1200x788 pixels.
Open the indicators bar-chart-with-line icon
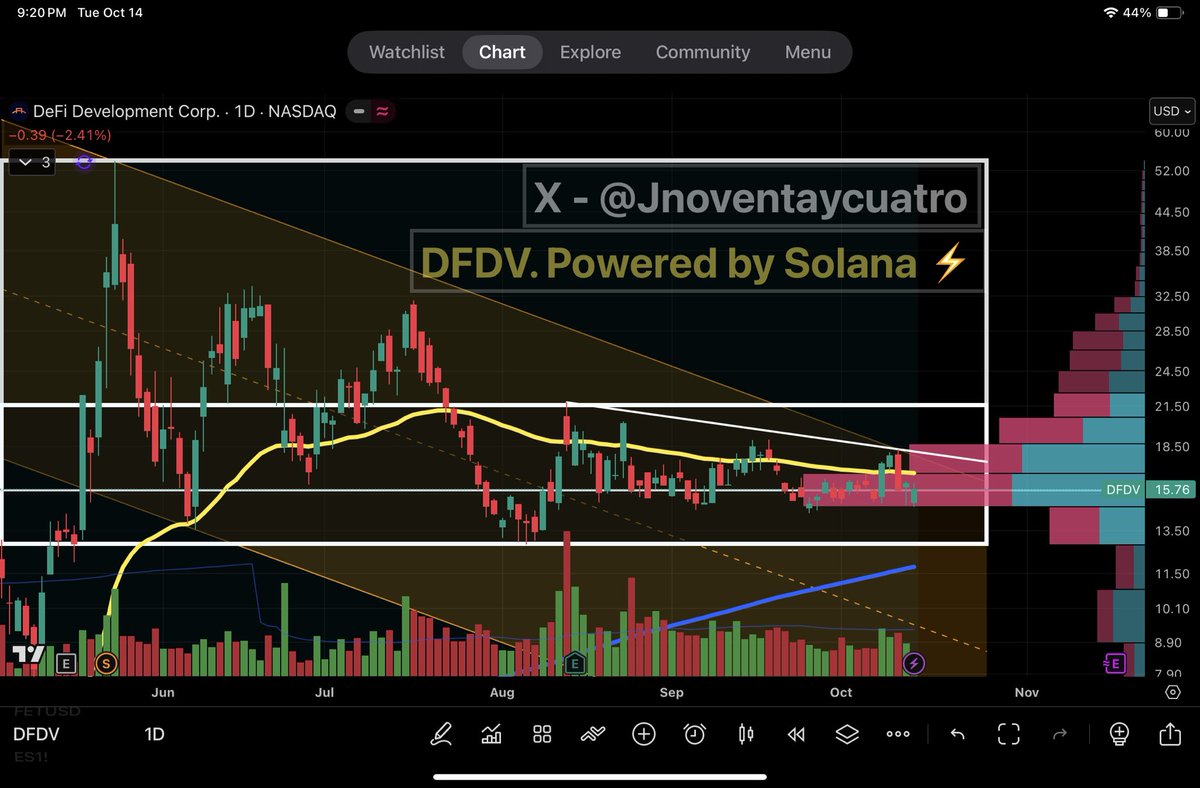[x=491, y=734]
